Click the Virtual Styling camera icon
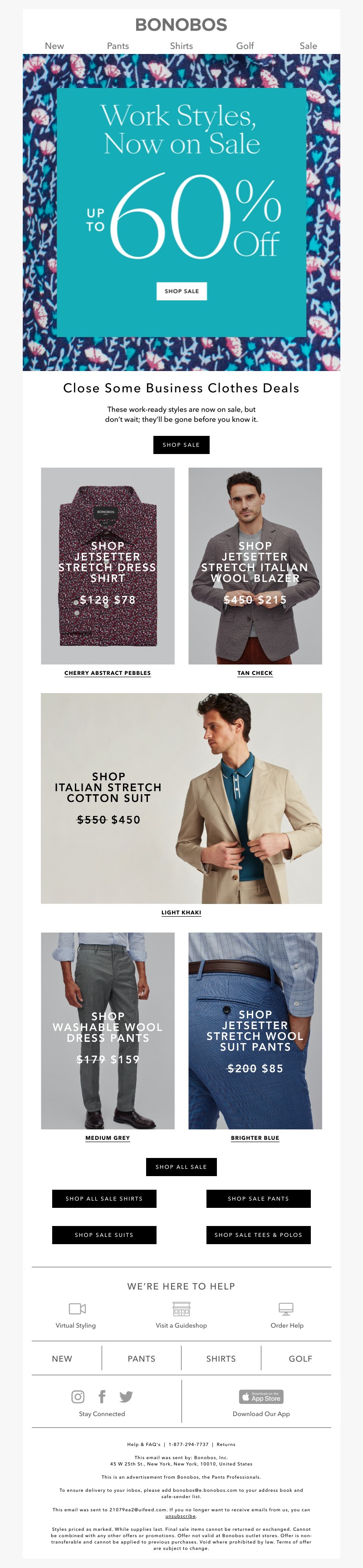 pyautogui.click(x=77, y=1309)
